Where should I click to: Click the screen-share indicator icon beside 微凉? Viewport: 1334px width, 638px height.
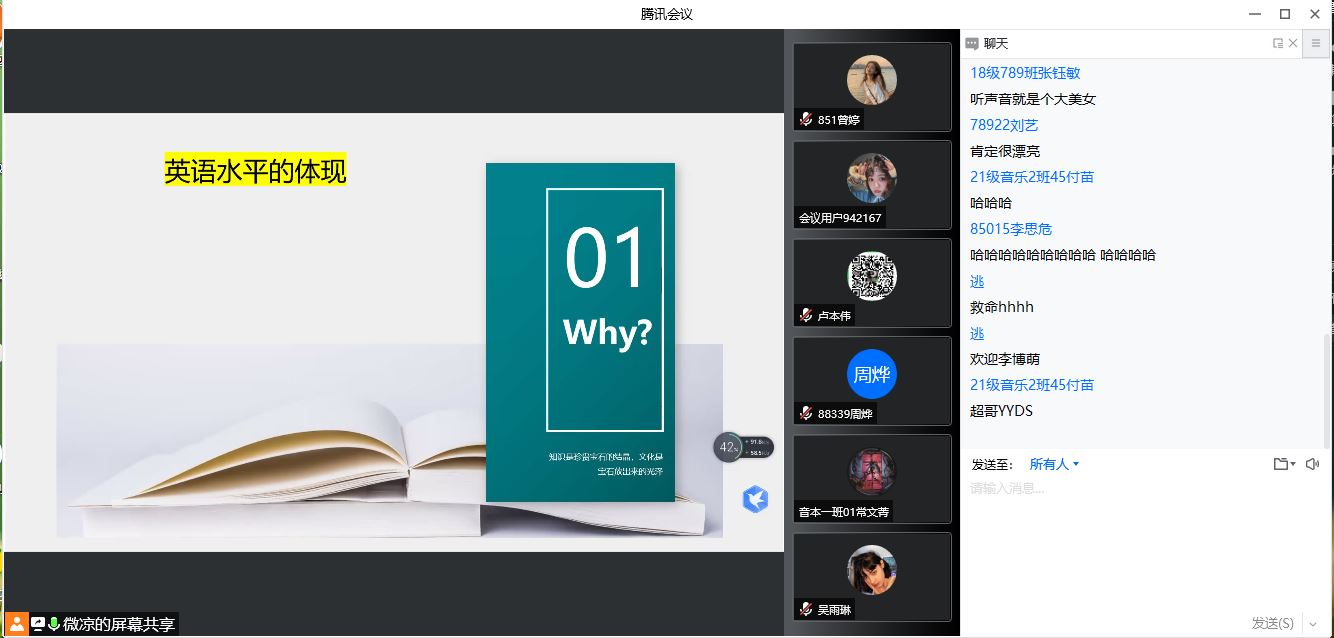click(38, 624)
